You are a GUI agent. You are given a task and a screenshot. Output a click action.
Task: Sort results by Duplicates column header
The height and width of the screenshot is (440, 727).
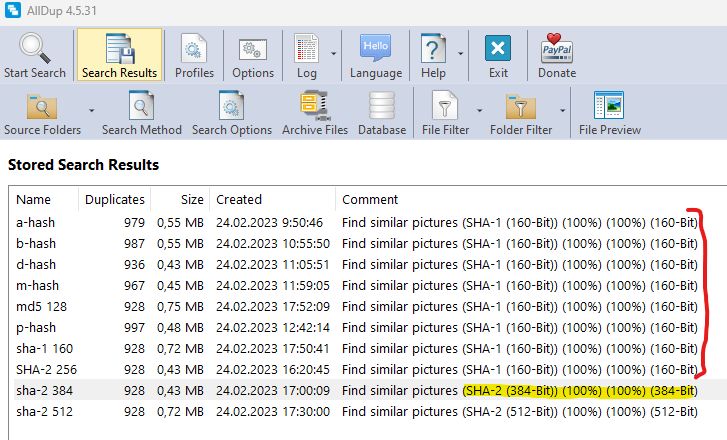pos(114,199)
